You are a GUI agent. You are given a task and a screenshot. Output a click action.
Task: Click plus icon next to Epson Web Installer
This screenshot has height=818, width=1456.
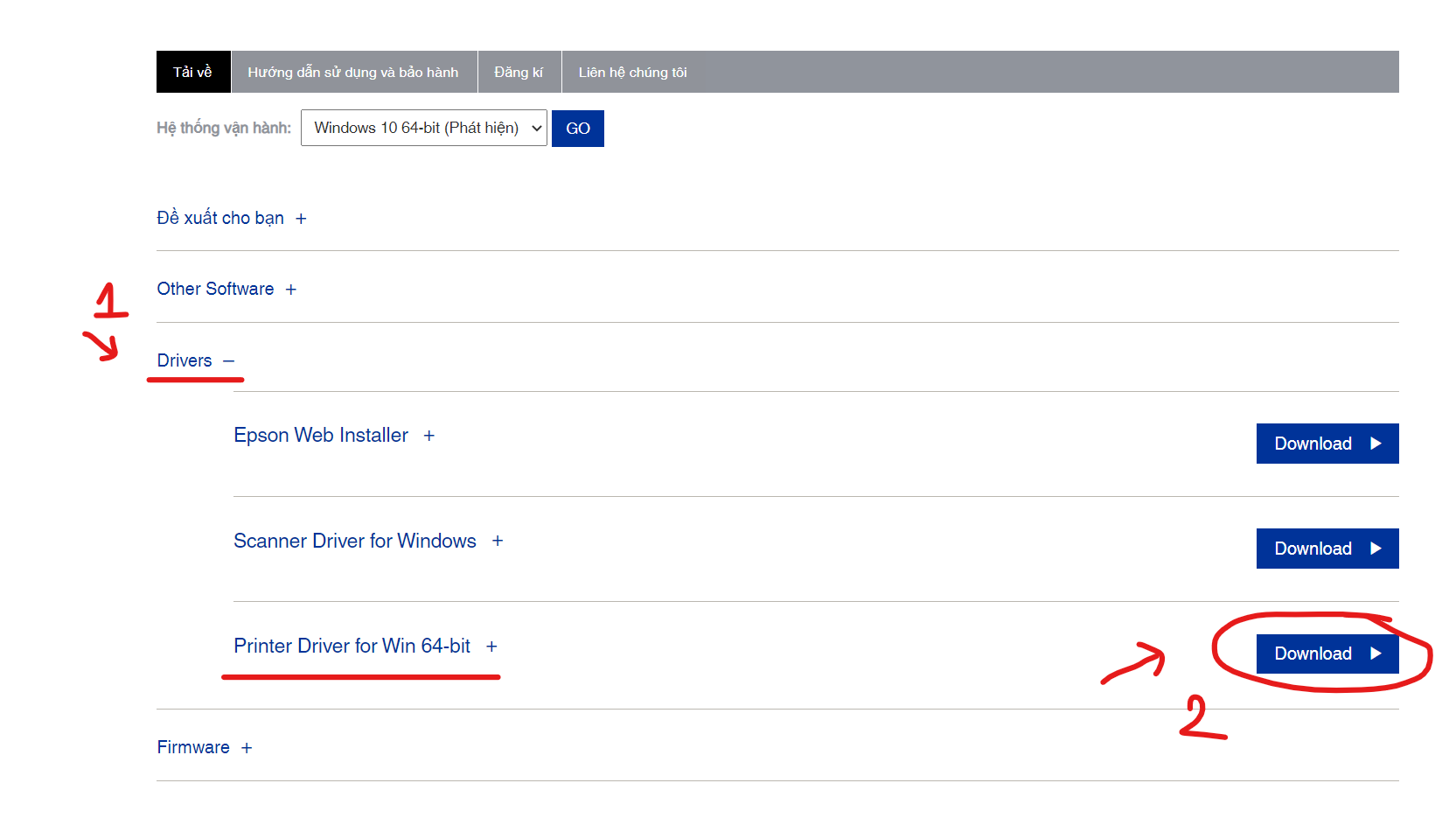[429, 436]
